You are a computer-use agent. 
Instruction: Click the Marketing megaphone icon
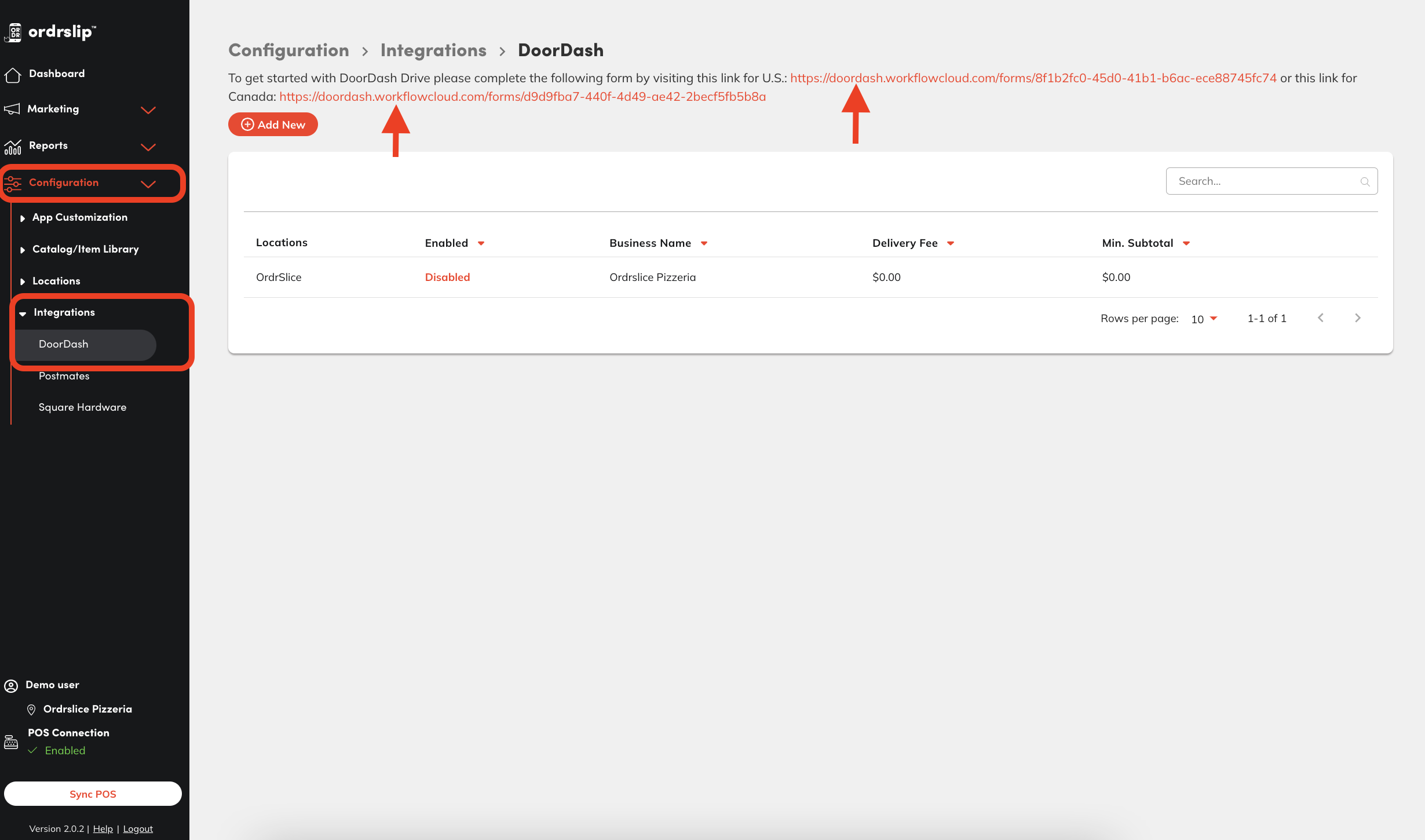(x=12, y=109)
